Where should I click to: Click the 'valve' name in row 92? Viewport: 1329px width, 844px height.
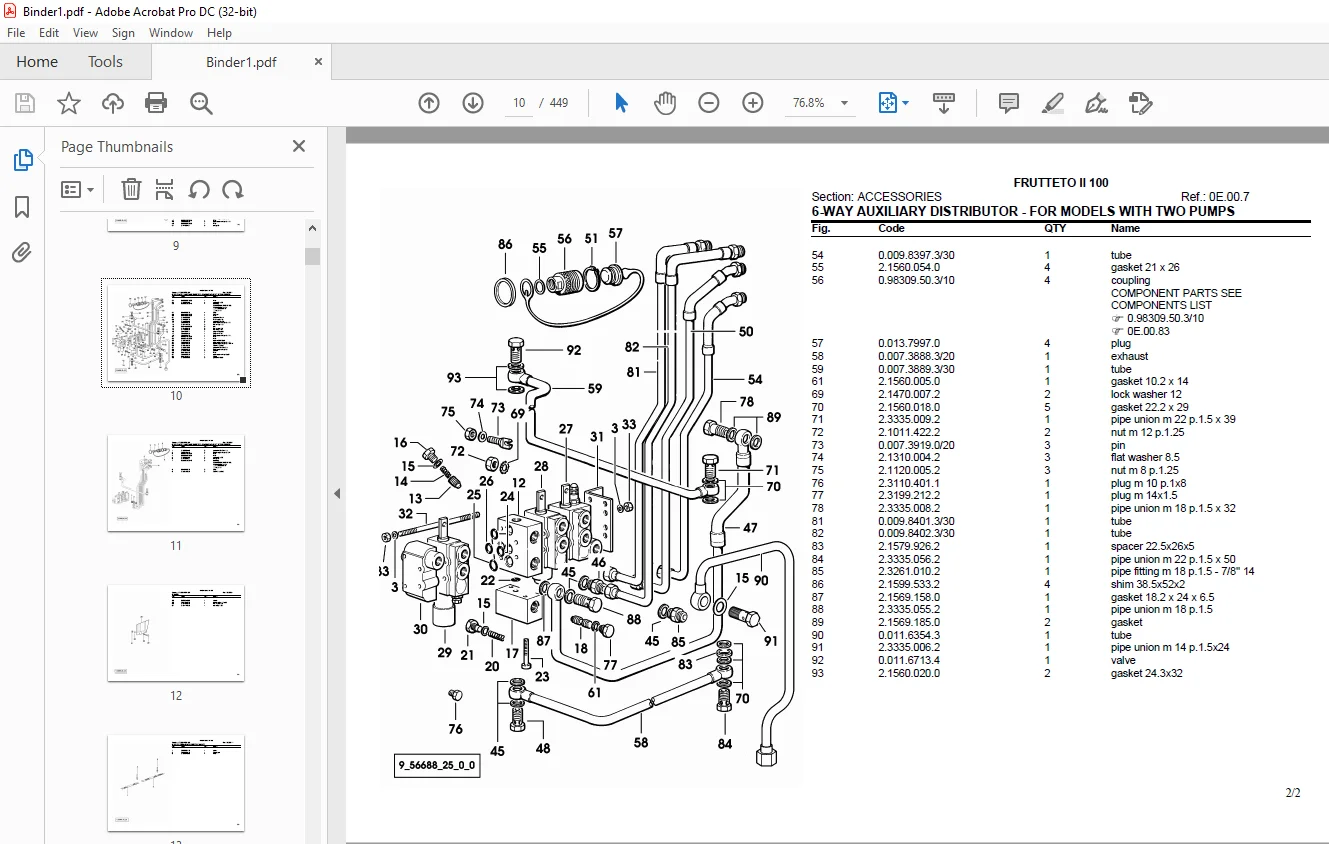click(1123, 661)
